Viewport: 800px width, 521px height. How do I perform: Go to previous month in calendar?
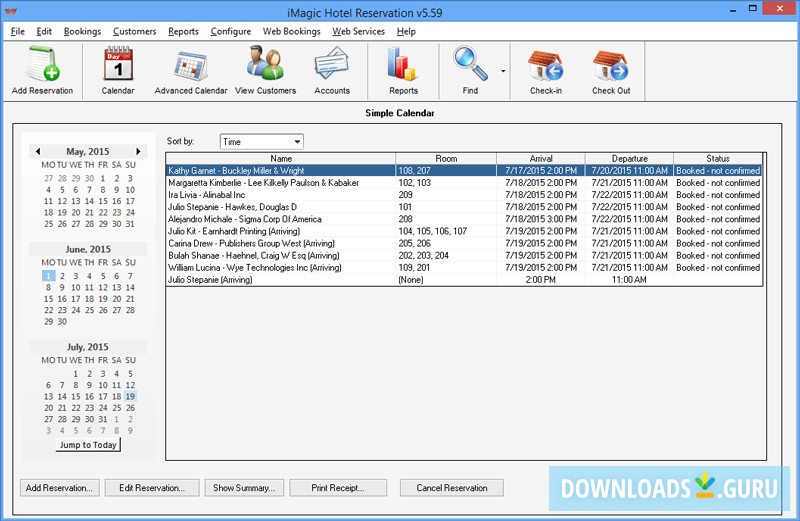pos(38,152)
